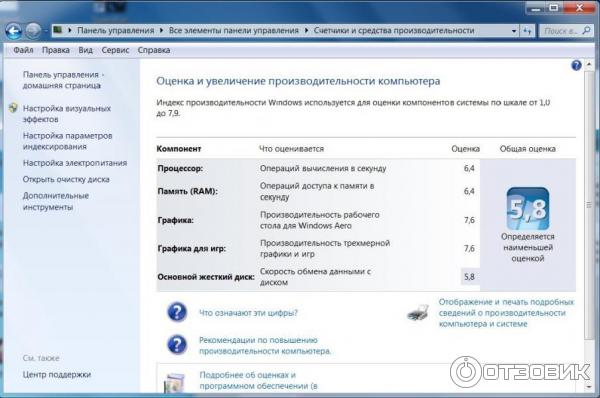Click Подробнее об оценках и программном обеспечении link
The image size is (600, 398).
point(258,380)
